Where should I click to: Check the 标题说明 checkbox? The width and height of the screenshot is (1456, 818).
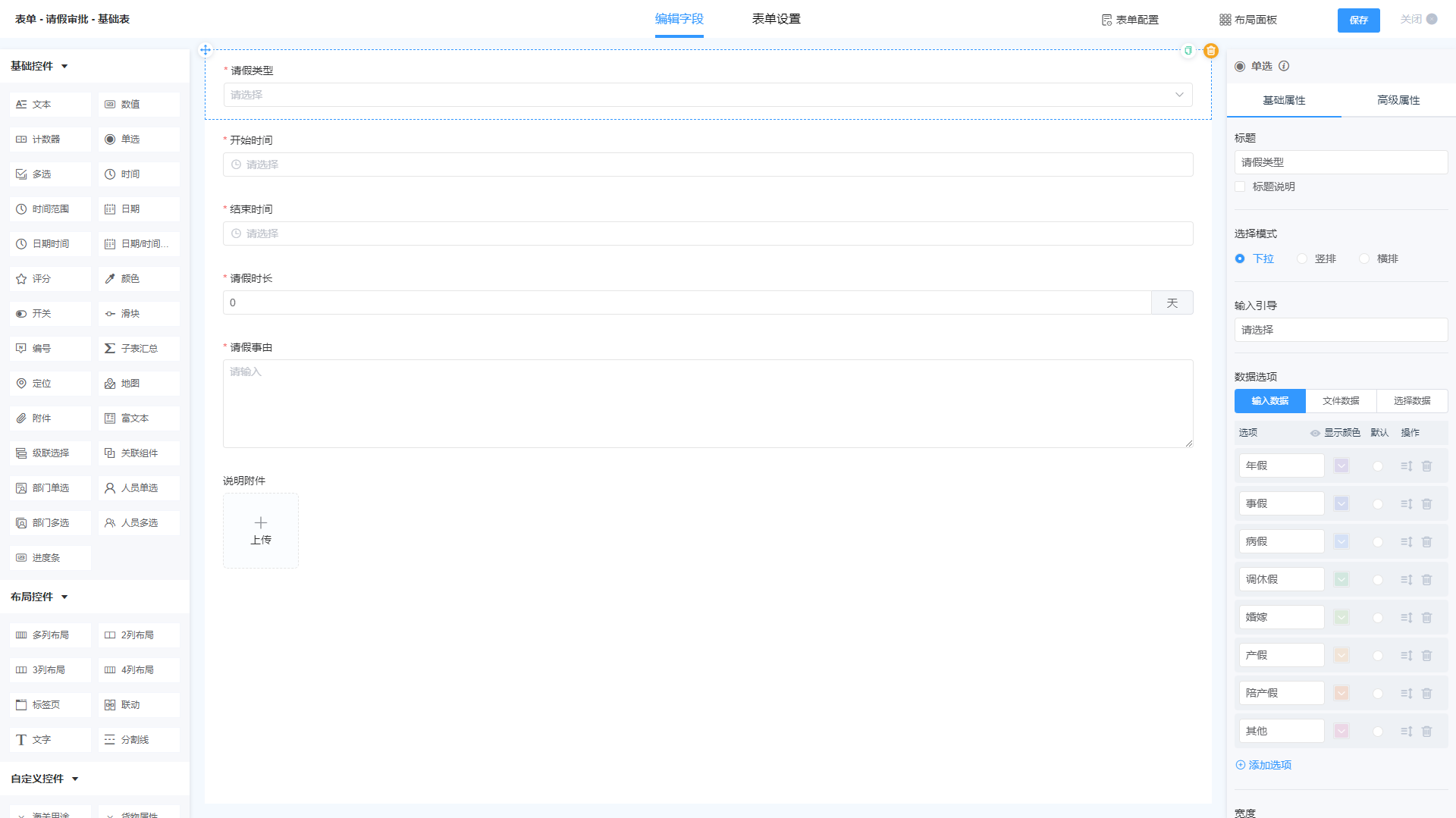click(1240, 186)
